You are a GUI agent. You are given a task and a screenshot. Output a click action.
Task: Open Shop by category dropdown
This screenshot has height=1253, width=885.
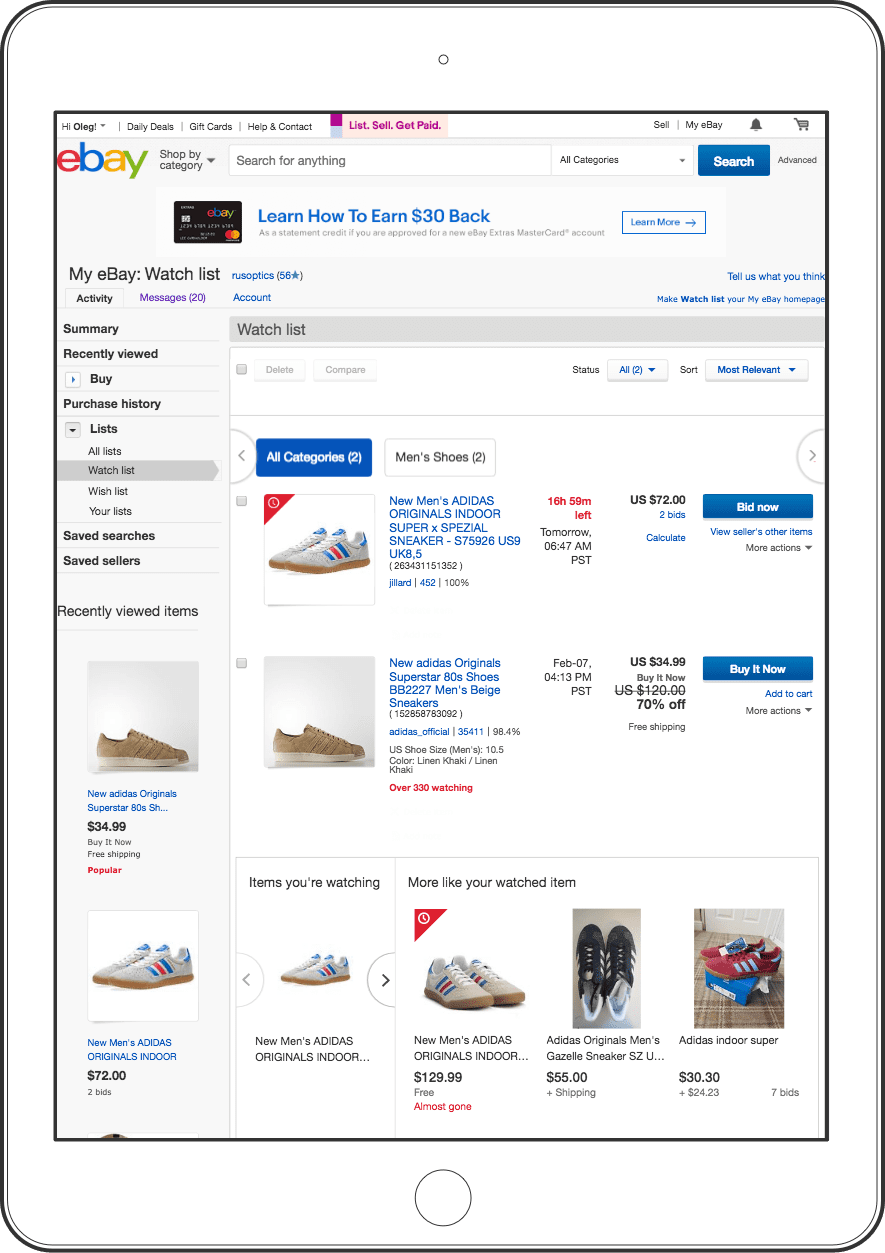coord(187,160)
